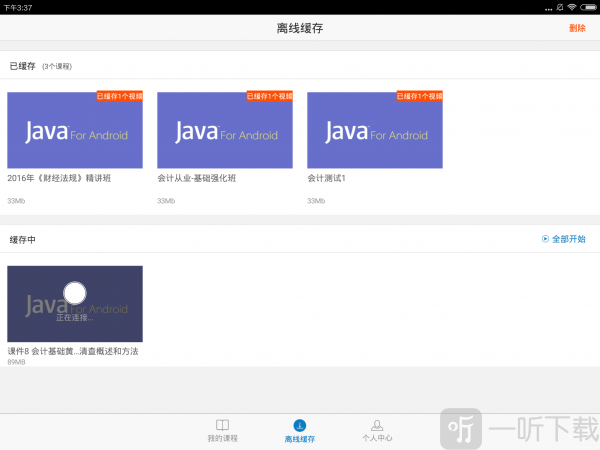
Task: Tap the battery icon in the status bar
Action: (x=587, y=7)
